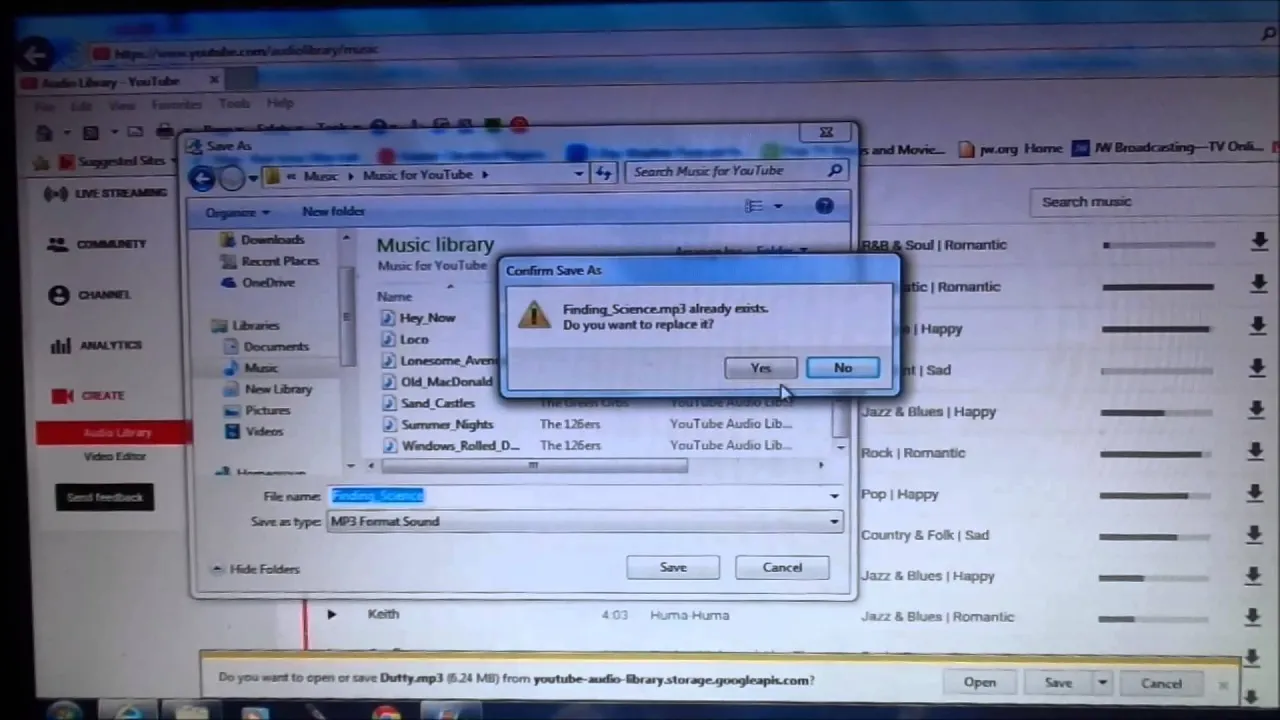
Task: Select Music library in sidebar
Action: click(x=260, y=368)
